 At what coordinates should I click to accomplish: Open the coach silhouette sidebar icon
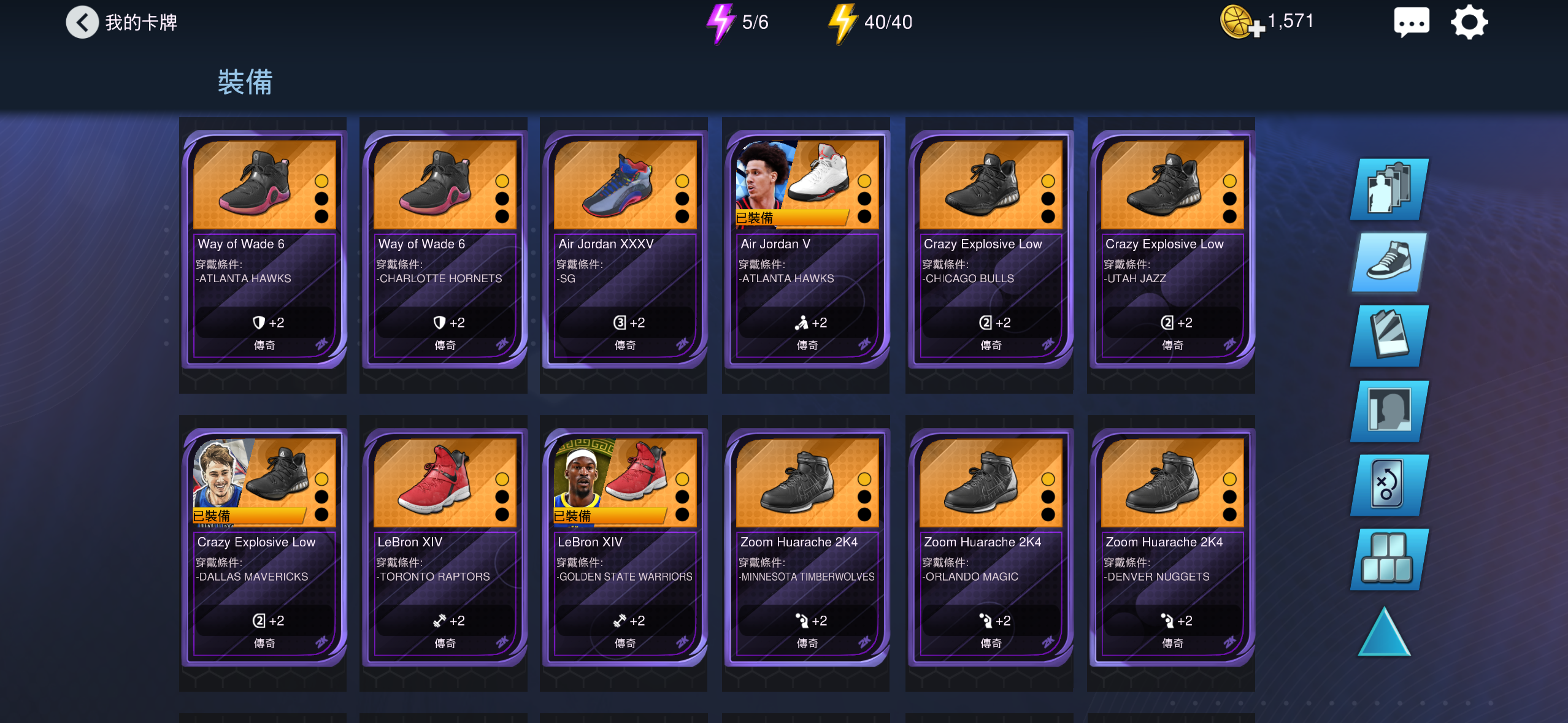[x=1389, y=411]
